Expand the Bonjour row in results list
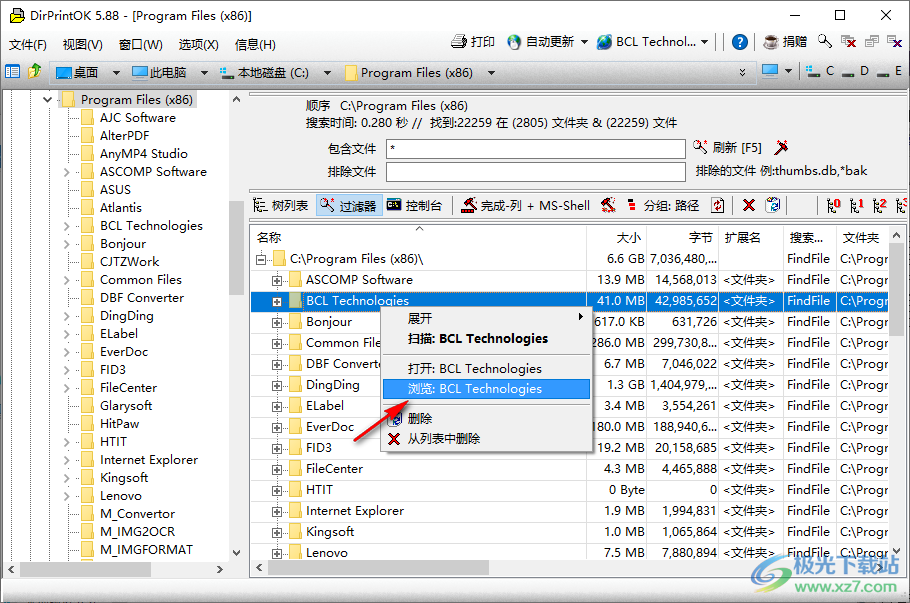This screenshot has width=910, height=603. point(277,322)
